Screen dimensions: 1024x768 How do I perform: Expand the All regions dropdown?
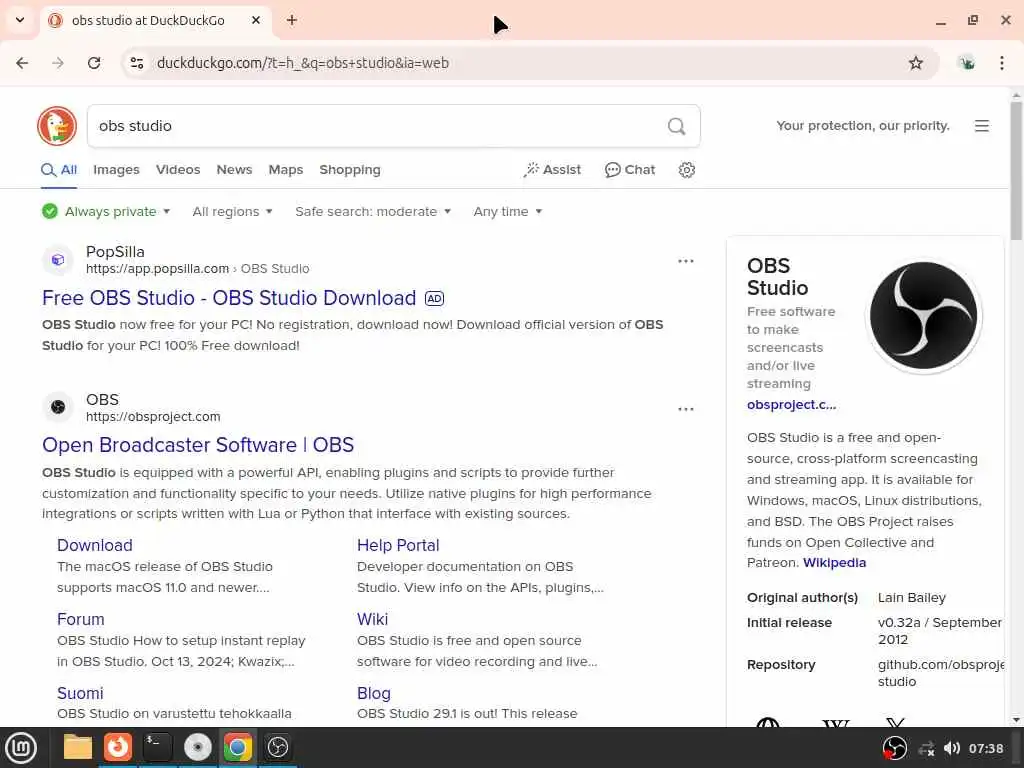click(x=232, y=212)
